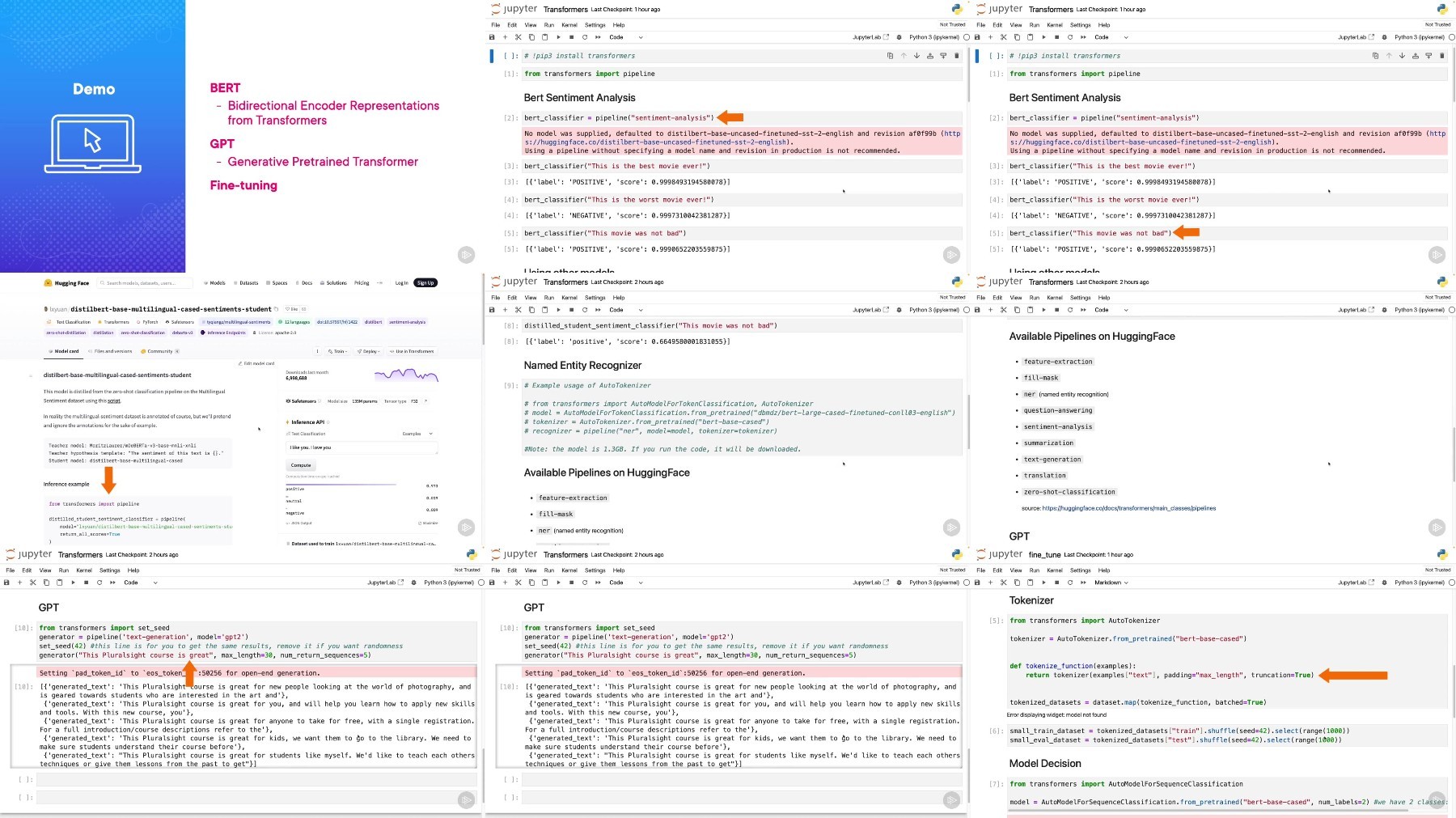Open the script link in the model description

coord(114,401)
